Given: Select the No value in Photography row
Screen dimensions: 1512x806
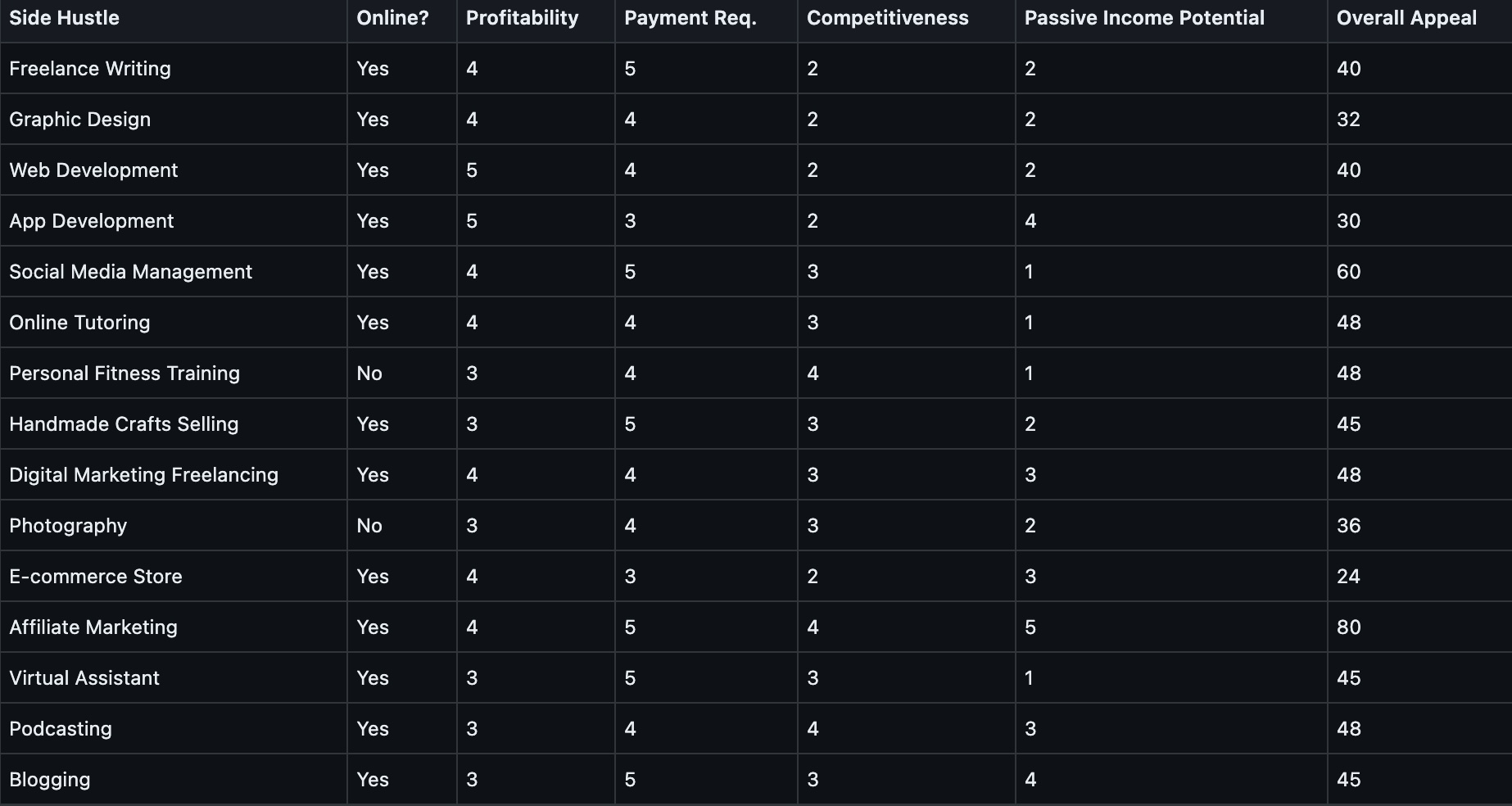Looking at the screenshot, I should (369, 526).
